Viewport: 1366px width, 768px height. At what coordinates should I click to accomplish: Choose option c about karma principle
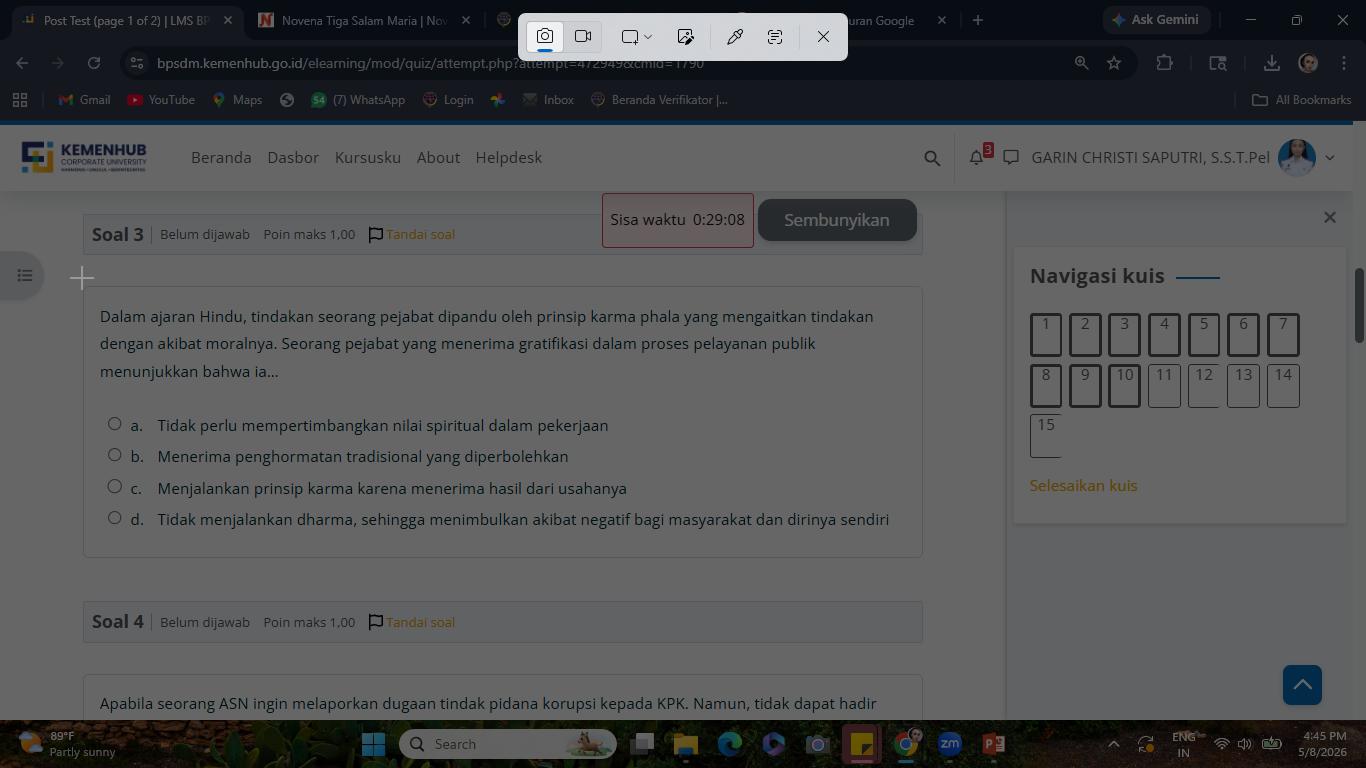(115, 487)
